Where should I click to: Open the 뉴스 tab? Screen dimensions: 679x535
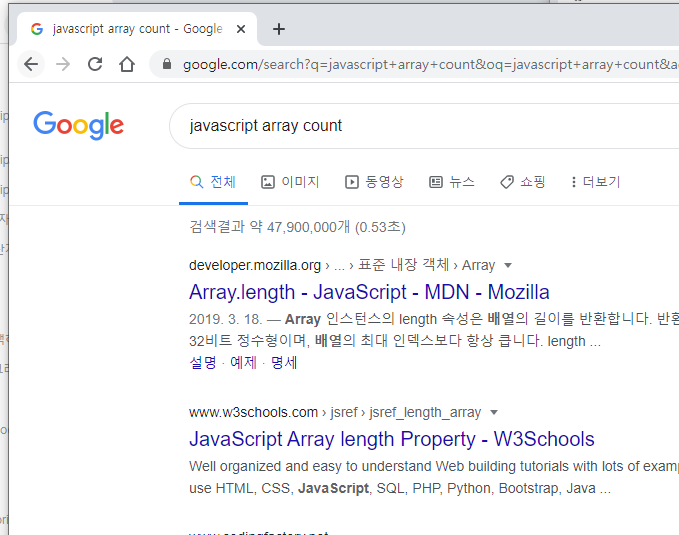pyautogui.click(x=452, y=182)
